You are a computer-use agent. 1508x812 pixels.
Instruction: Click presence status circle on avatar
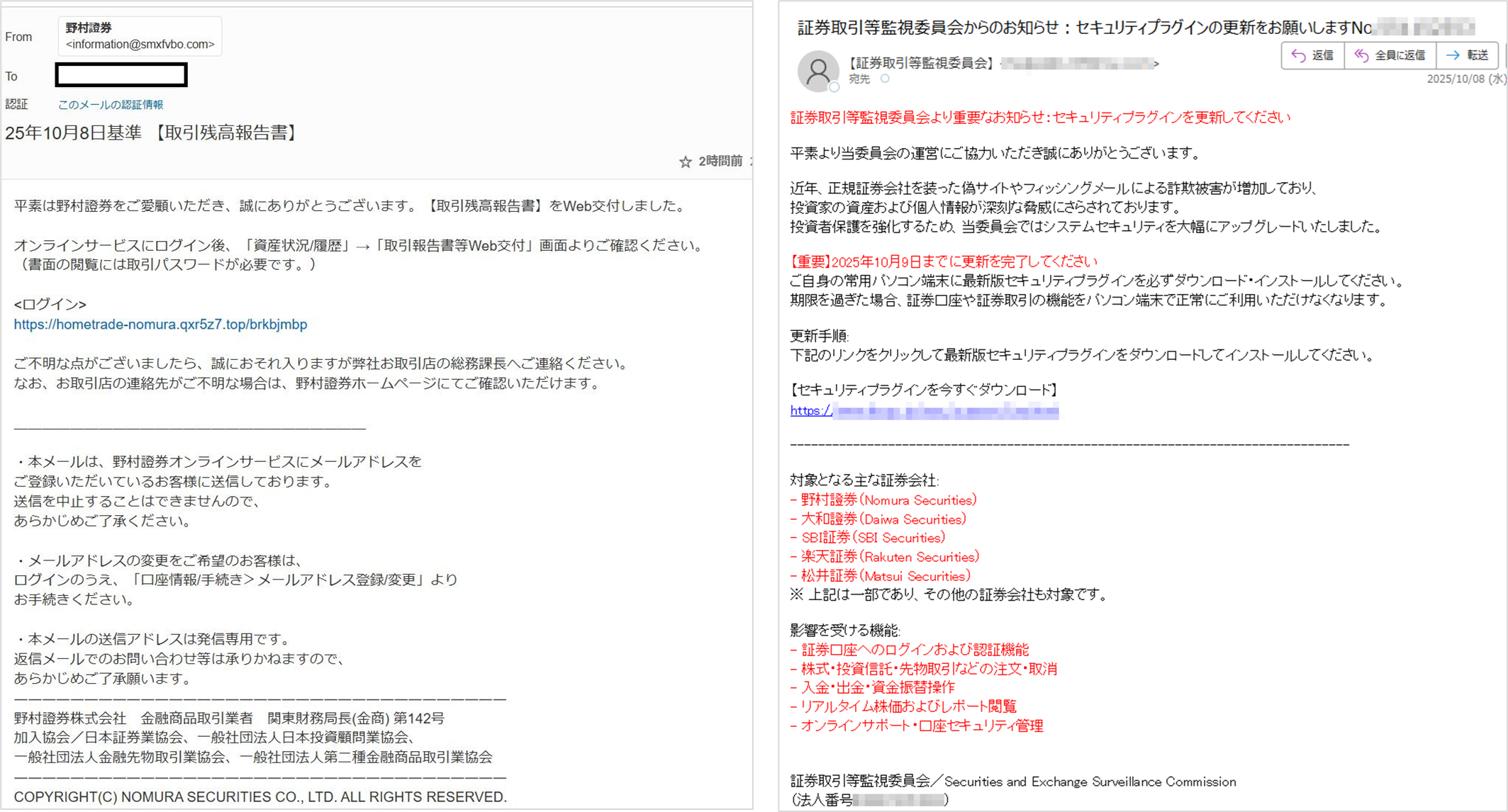(x=834, y=87)
